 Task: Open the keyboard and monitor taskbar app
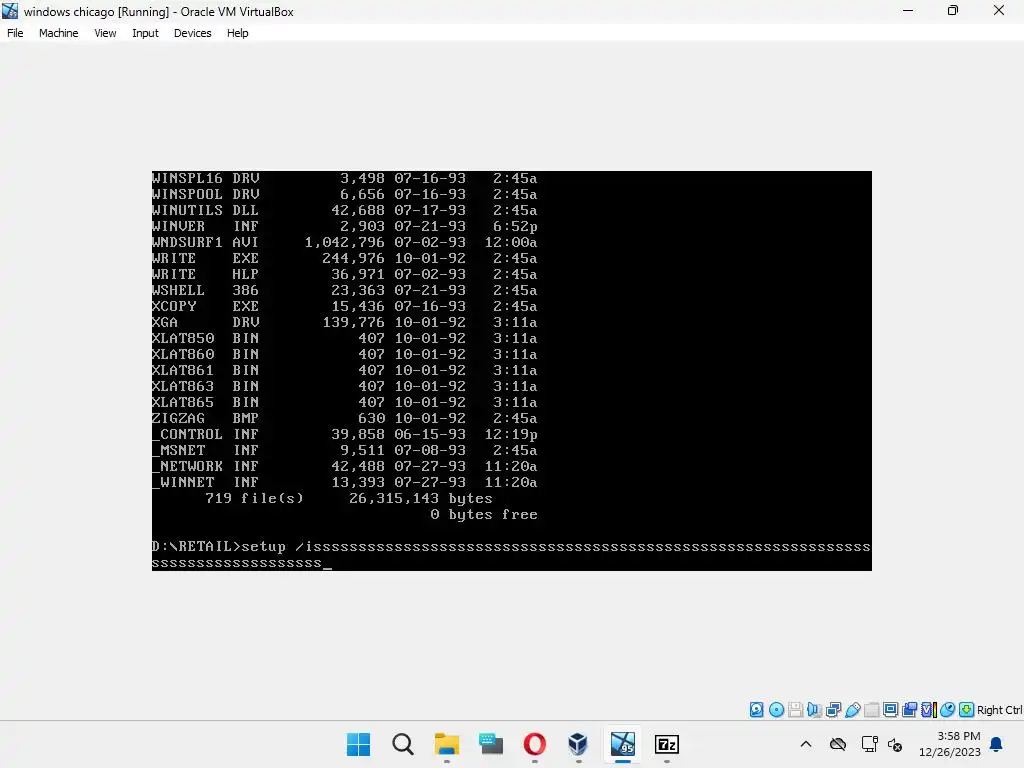(x=490, y=744)
